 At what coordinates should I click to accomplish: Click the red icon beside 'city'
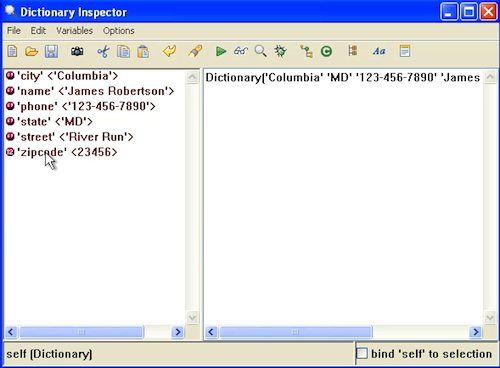tap(10, 76)
